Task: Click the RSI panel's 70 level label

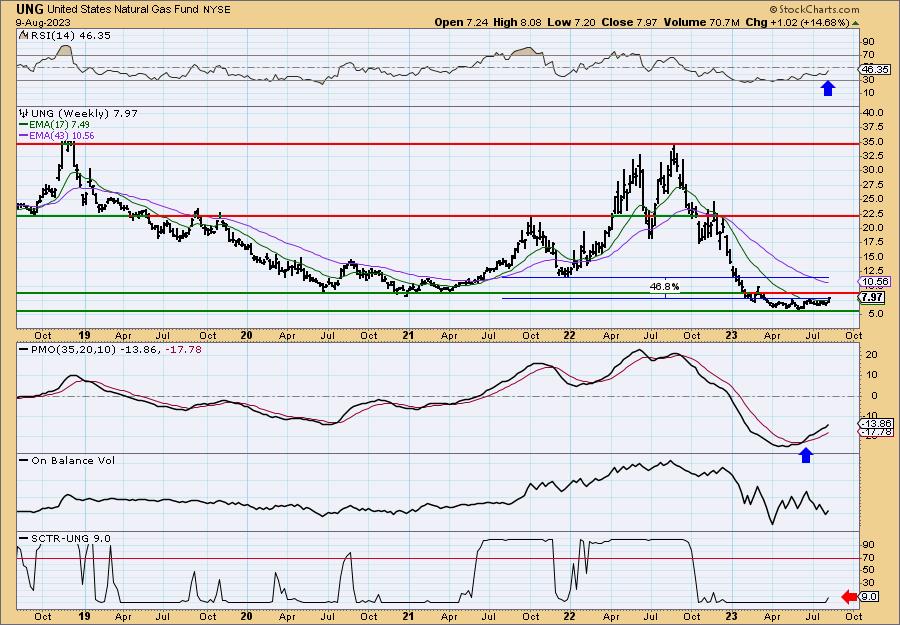Action: coord(868,55)
